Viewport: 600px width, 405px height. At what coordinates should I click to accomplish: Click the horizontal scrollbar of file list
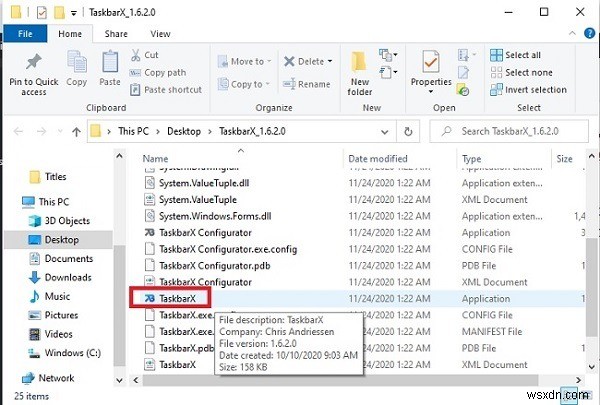[x=340, y=380]
